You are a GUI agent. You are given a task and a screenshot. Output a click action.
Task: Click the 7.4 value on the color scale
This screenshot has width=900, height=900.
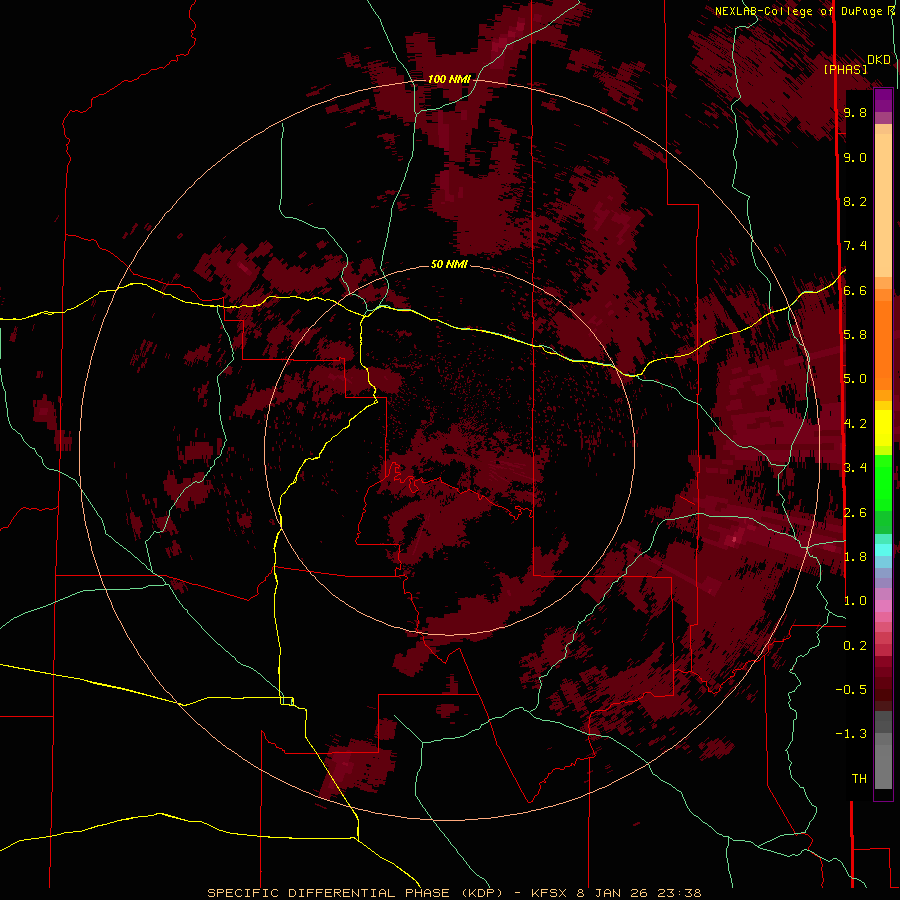(x=855, y=246)
